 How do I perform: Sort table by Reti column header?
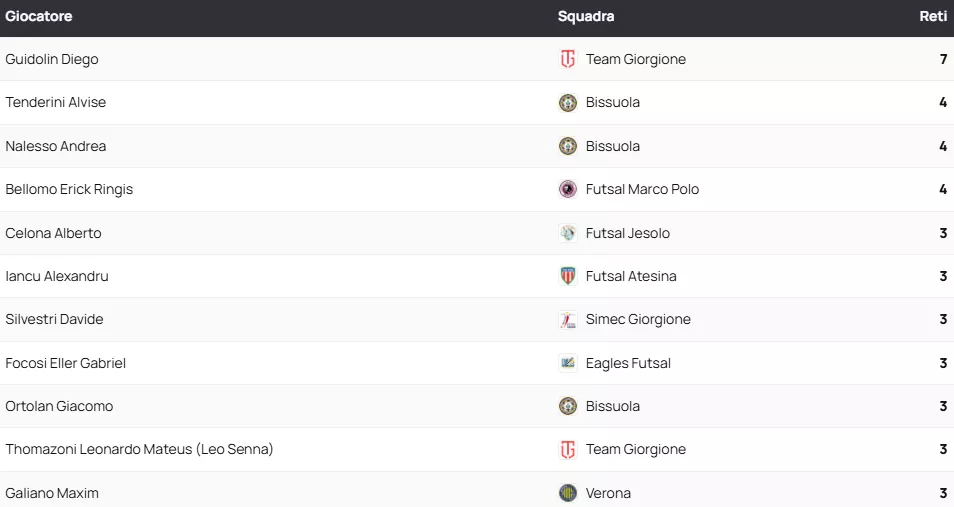[x=933, y=16]
